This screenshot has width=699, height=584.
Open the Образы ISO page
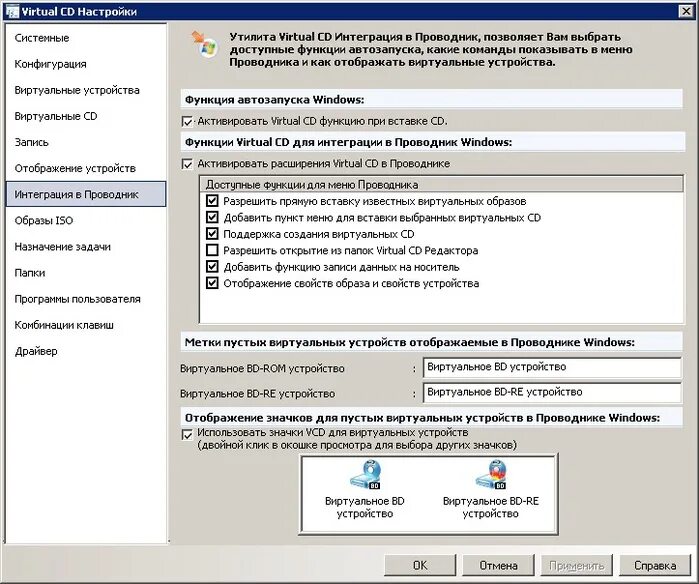tap(86, 221)
